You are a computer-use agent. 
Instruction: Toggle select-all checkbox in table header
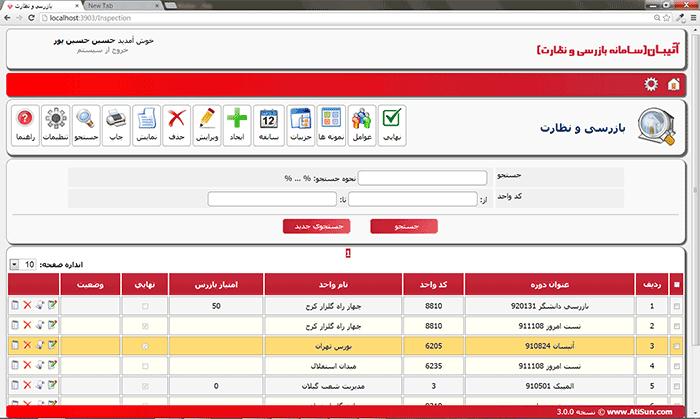coord(677,285)
